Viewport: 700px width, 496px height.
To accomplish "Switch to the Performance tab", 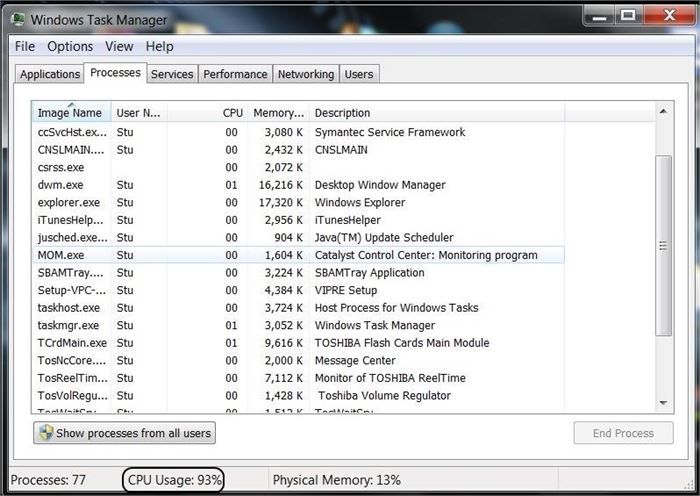I will (235, 74).
